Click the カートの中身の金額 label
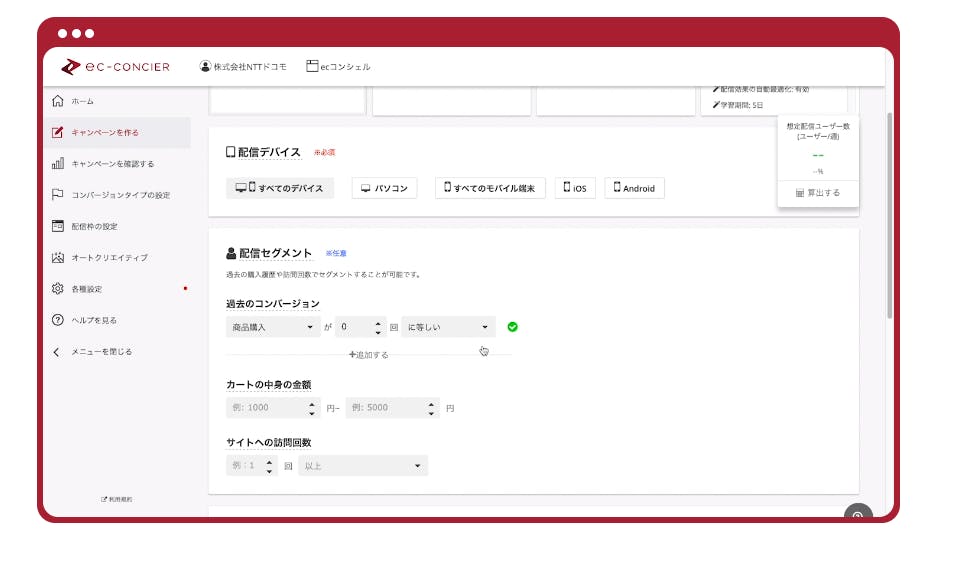965x580 pixels. (269, 384)
